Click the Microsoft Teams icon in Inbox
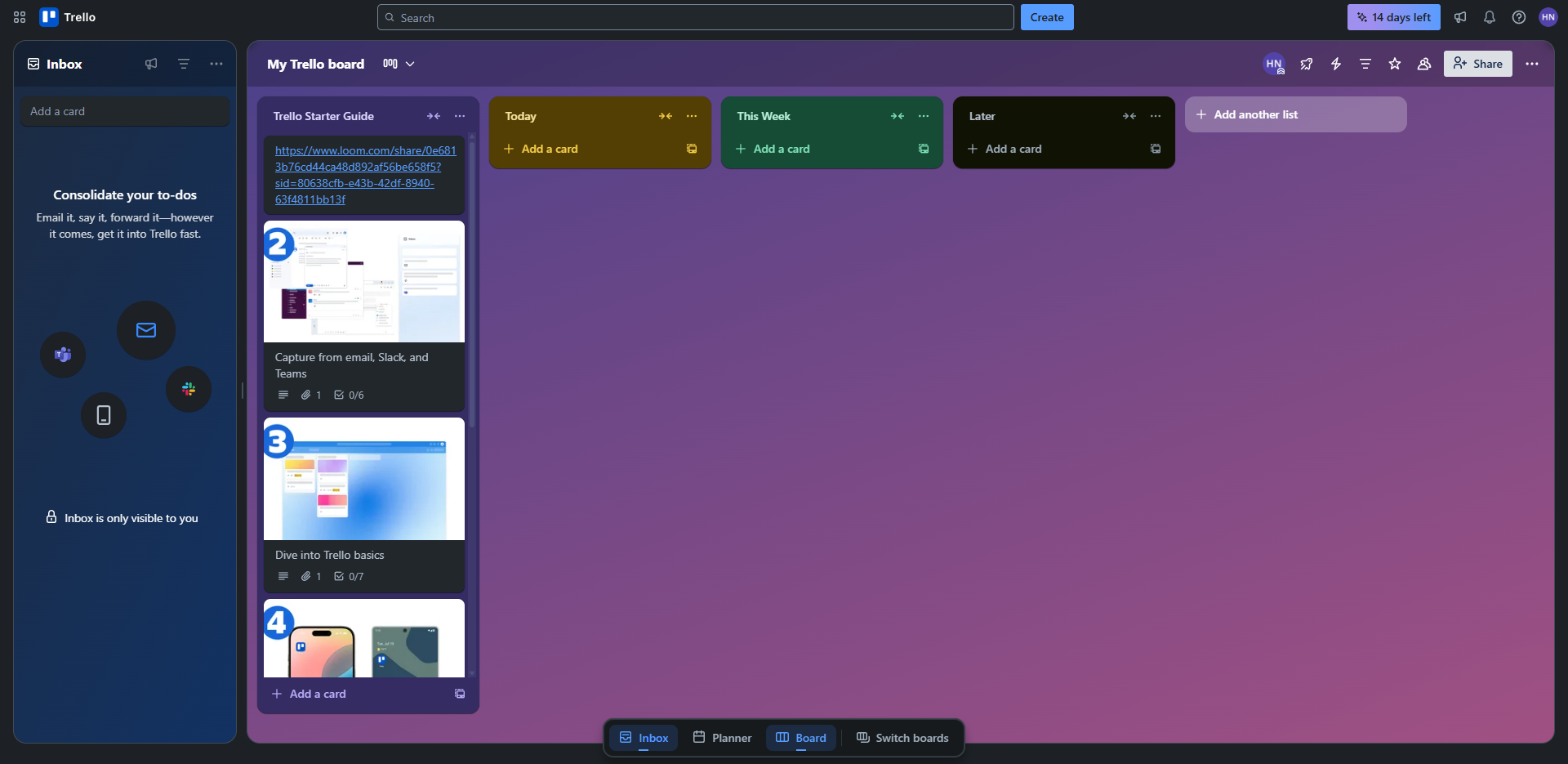Image resolution: width=1568 pixels, height=764 pixels. click(x=63, y=355)
